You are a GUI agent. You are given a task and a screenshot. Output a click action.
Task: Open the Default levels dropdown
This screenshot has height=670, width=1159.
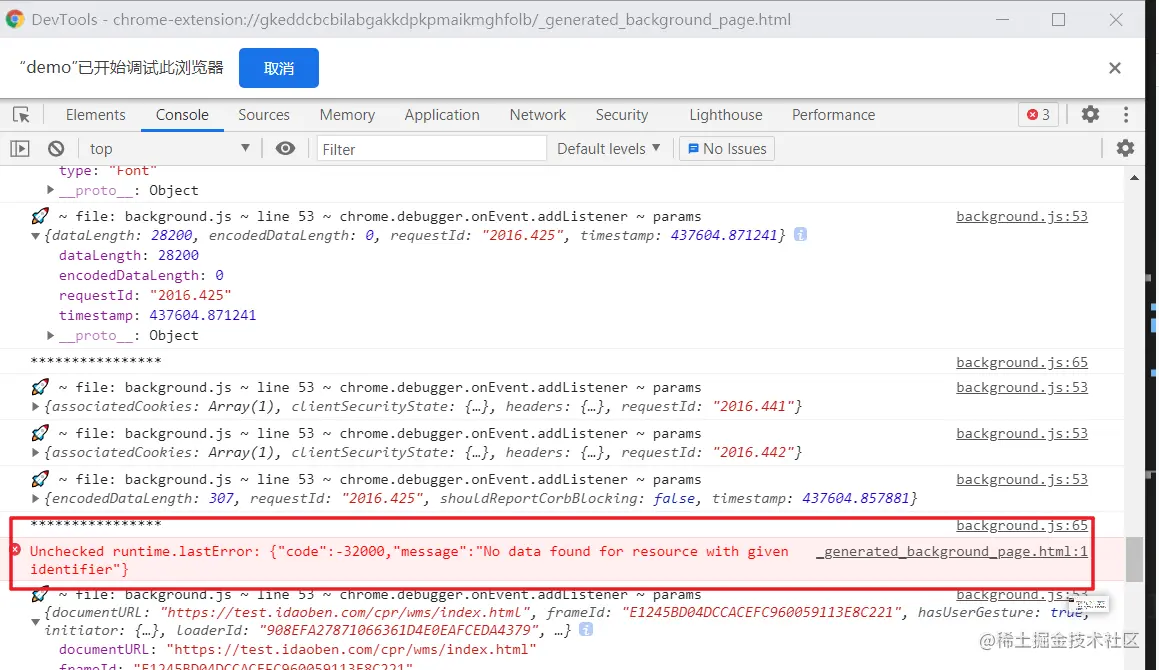pos(608,149)
